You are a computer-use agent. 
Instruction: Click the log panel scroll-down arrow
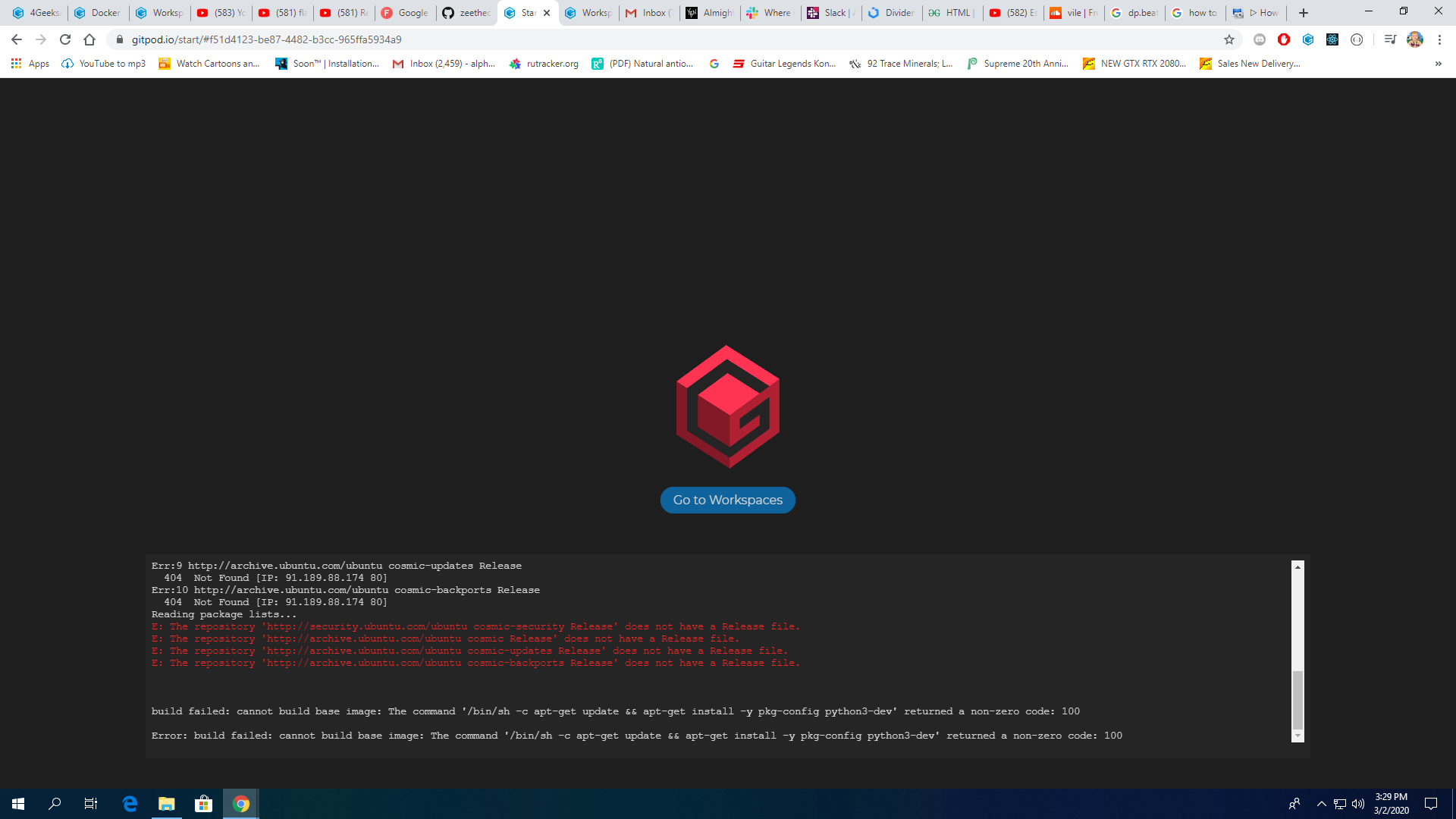(1298, 736)
